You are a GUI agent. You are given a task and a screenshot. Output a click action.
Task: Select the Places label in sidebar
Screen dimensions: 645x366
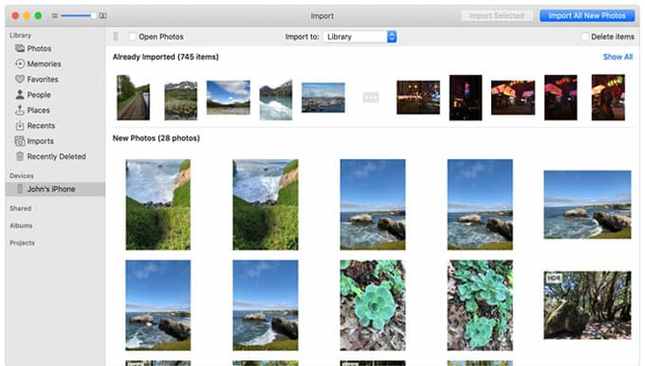(38, 110)
